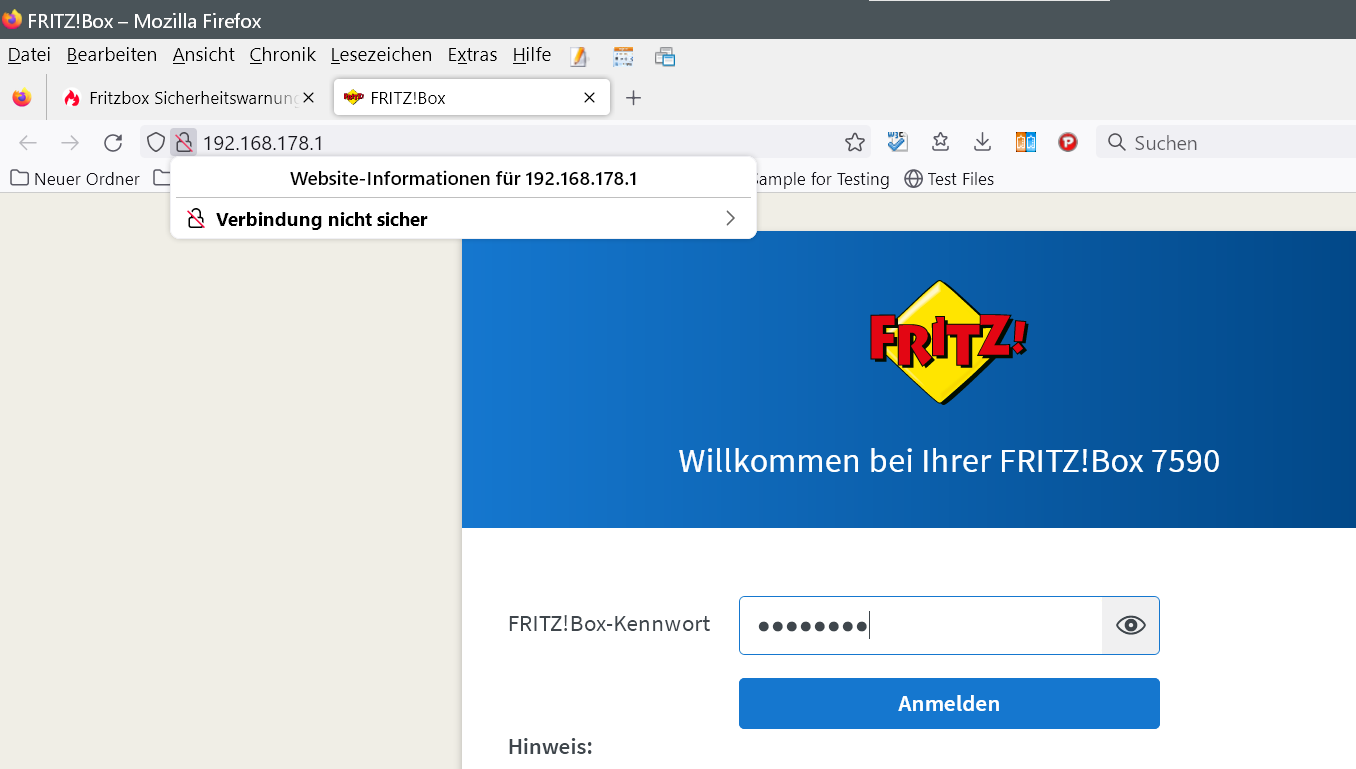Click the red circular P extension icon

pos(1068,143)
